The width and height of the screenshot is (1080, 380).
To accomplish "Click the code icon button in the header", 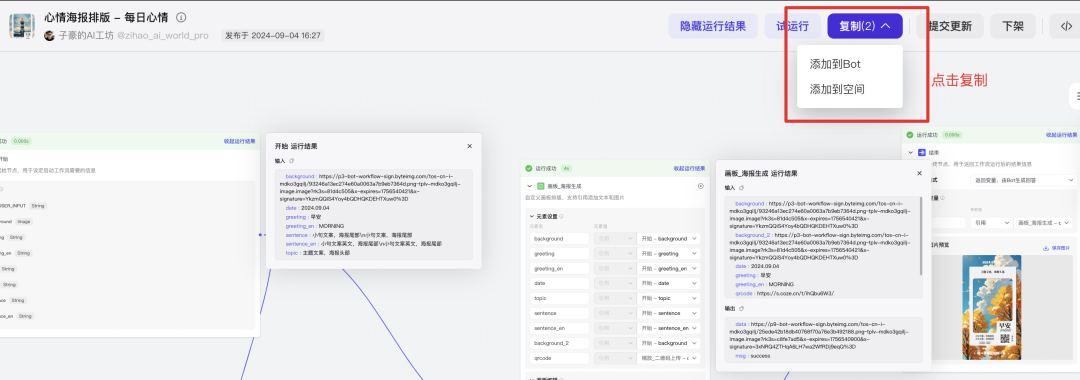I will coord(1065,26).
